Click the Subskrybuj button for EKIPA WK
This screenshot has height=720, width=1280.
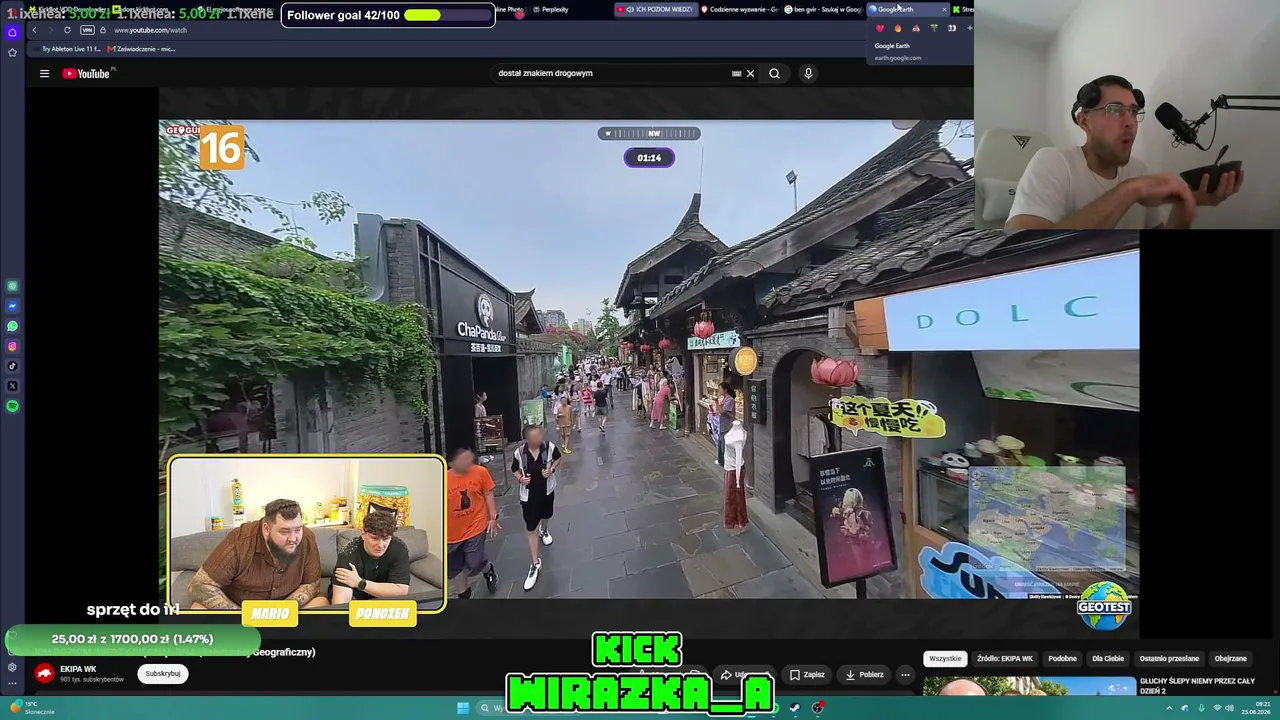(x=163, y=674)
